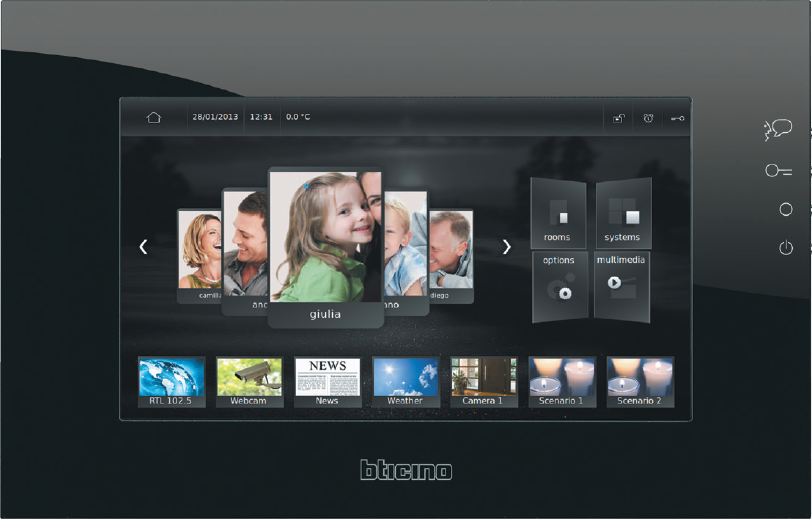Click the temperature reading 0.0 °C
Viewport: 812px width, 519px height.
coord(298,117)
